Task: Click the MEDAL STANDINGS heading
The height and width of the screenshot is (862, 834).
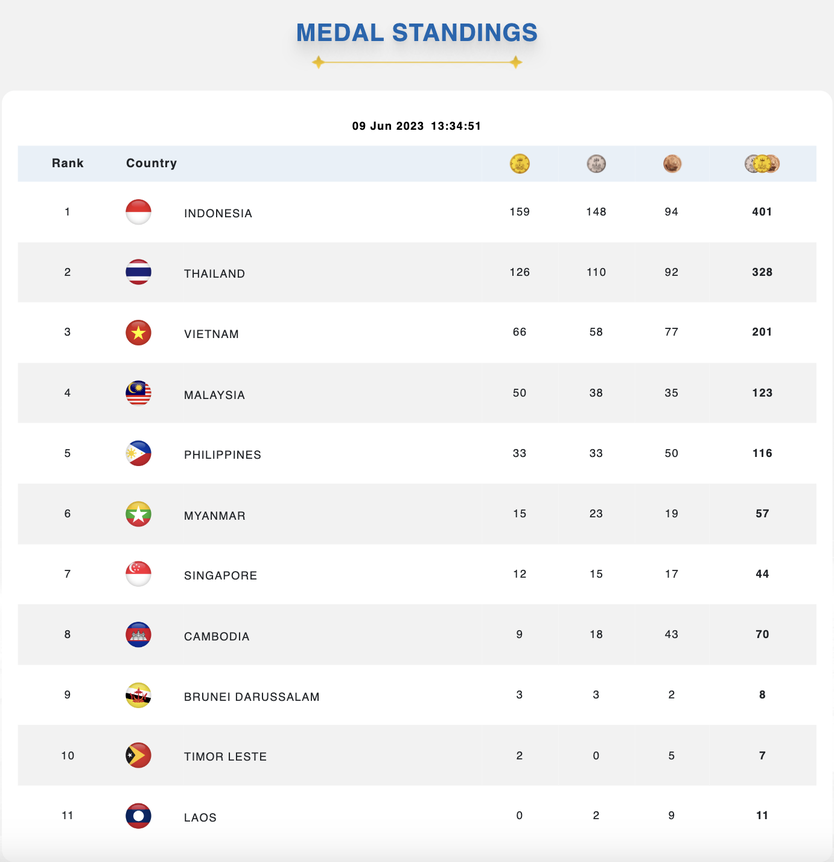Action: (417, 32)
